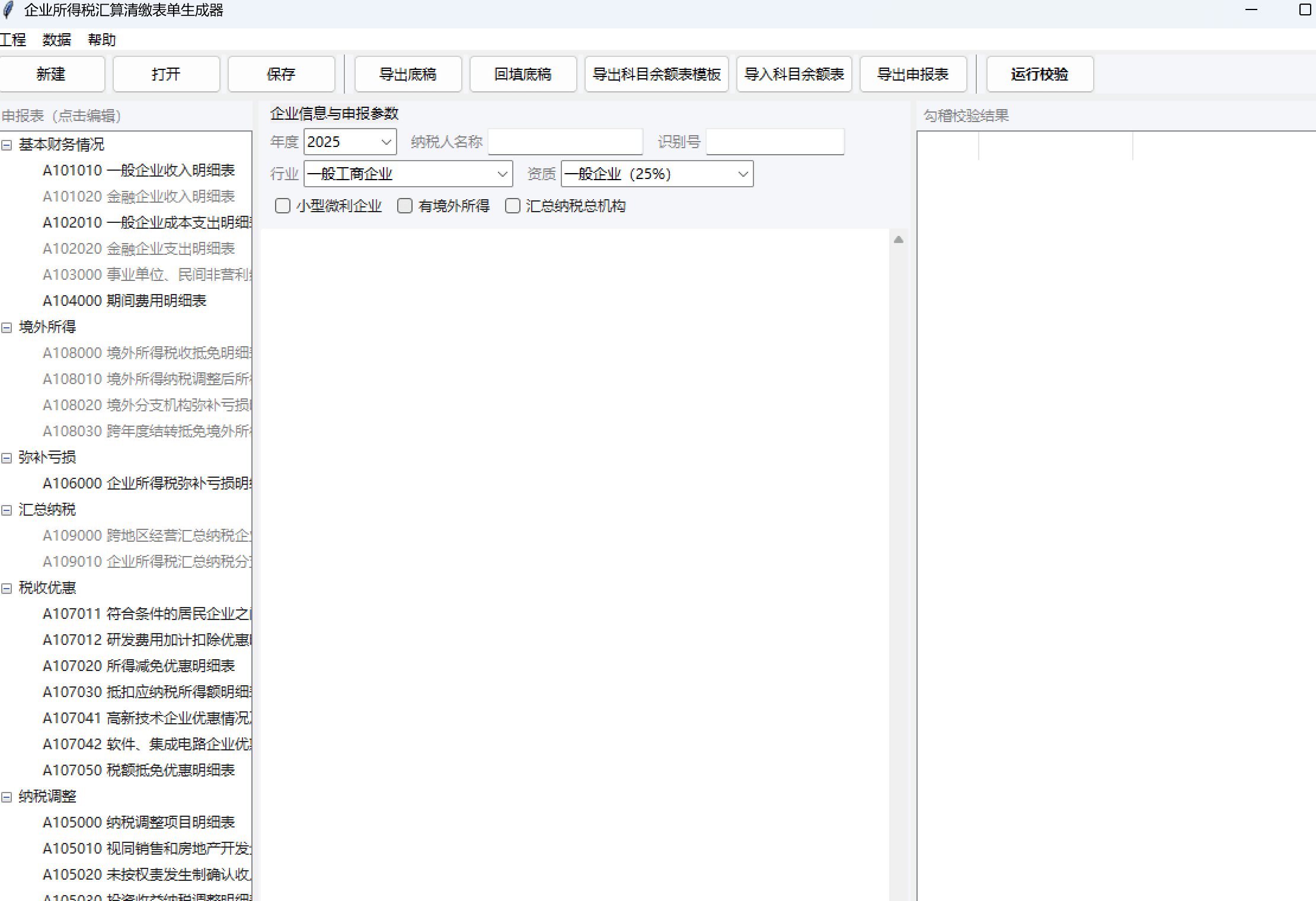Collapse the 纳税调整 tree group
The height and width of the screenshot is (901, 1316).
point(7,797)
